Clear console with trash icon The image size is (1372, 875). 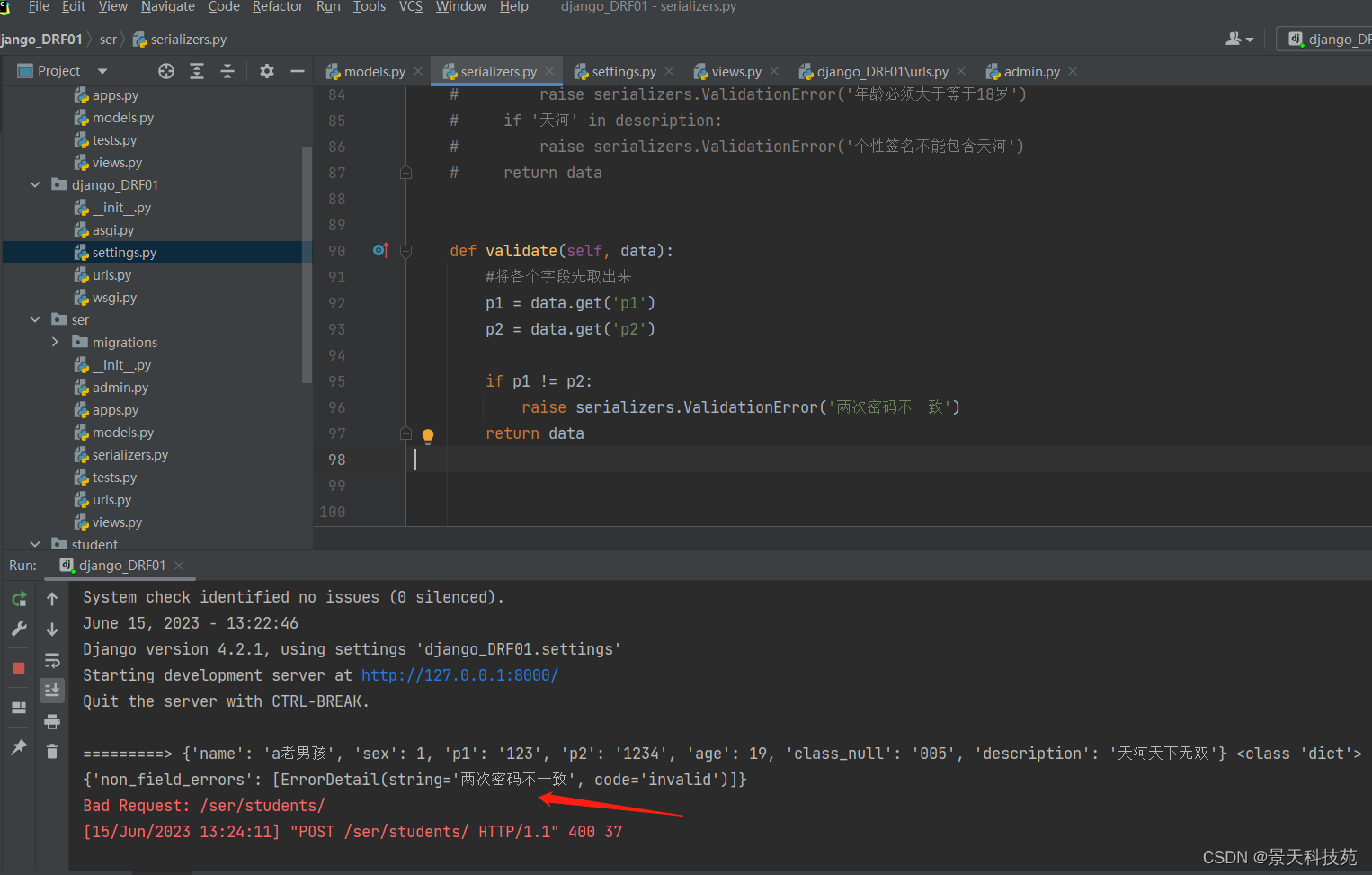tap(52, 751)
